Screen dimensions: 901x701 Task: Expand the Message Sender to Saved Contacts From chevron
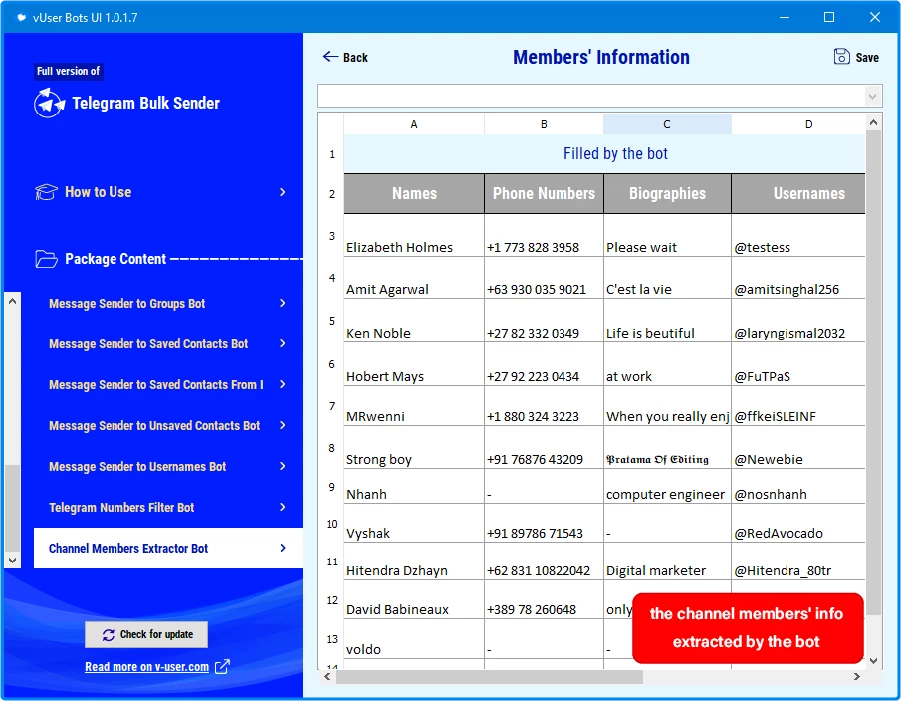tap(283, 384)
